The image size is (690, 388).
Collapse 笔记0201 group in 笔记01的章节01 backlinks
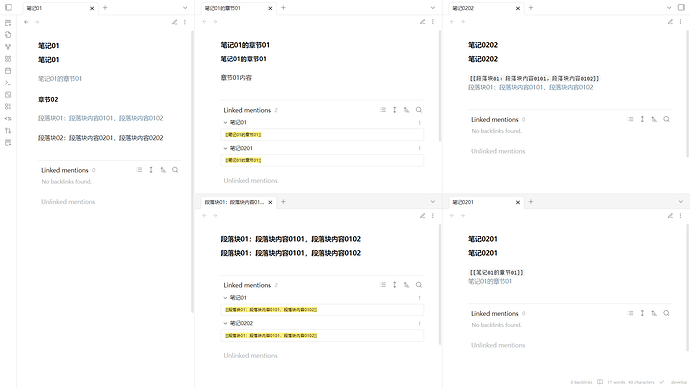pyautogui.click(x=225, y=148)
